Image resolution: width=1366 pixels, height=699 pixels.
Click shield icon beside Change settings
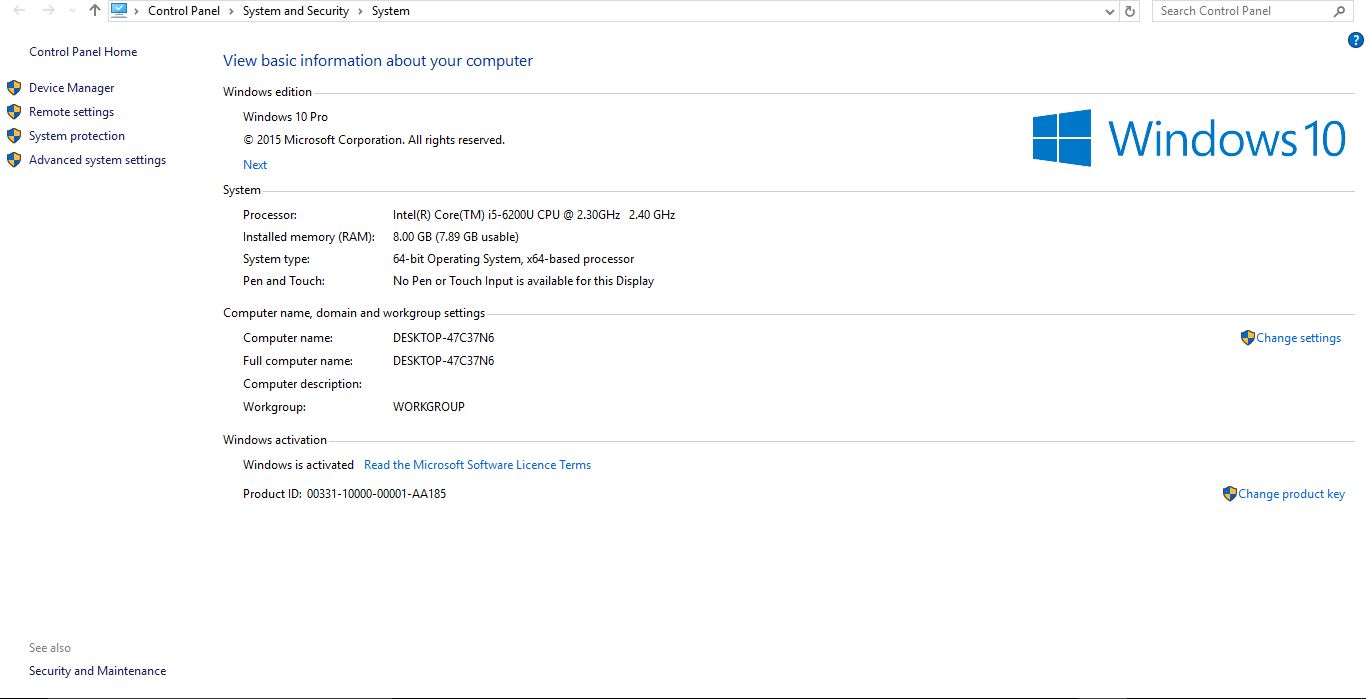tap(1247, 338)
